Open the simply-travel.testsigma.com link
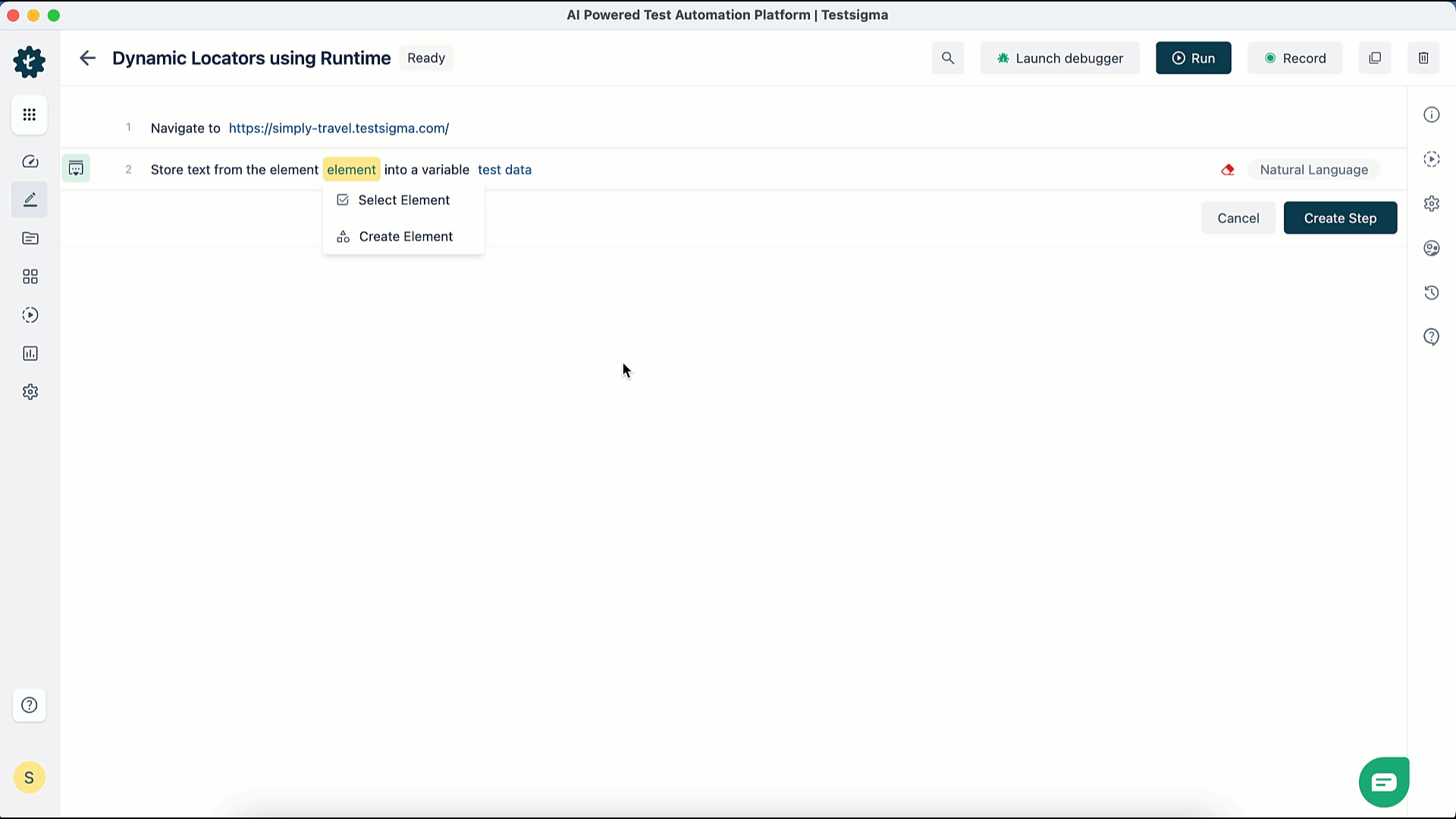The width and height of the screenshot is (1456, 819). pos(338,128)
